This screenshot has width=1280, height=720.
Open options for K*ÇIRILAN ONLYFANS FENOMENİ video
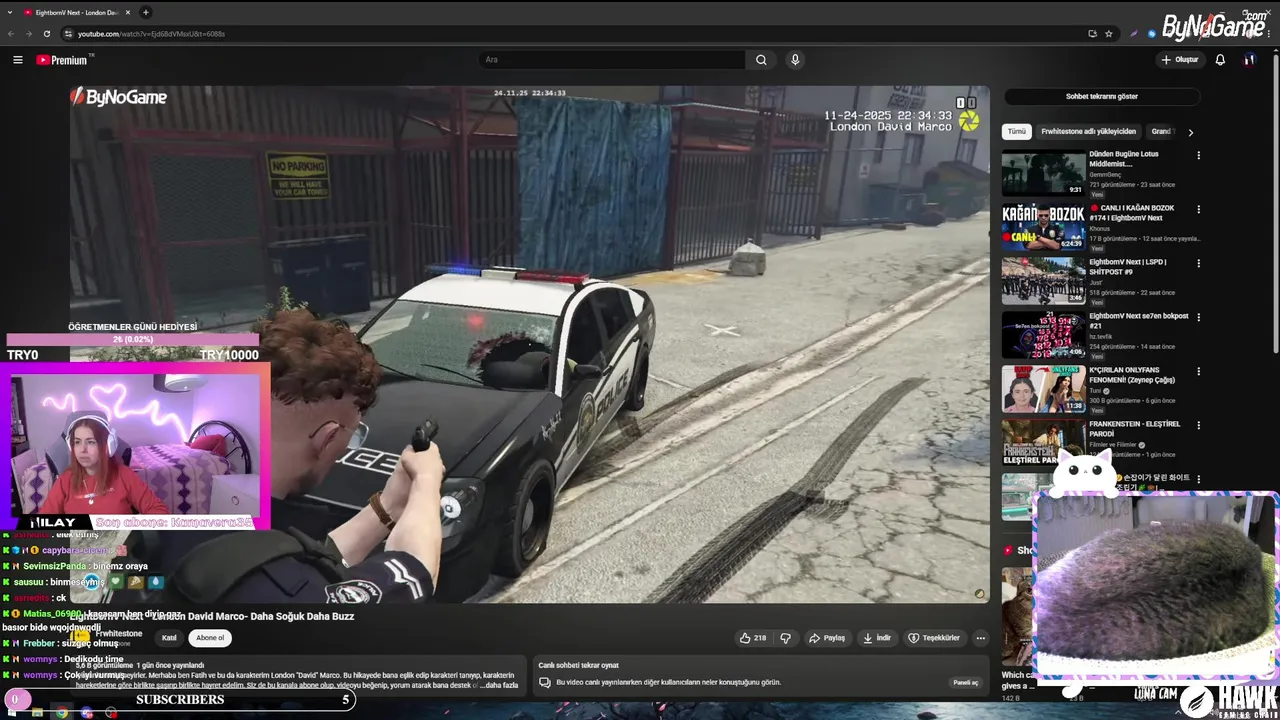[x=1198, y=371]
